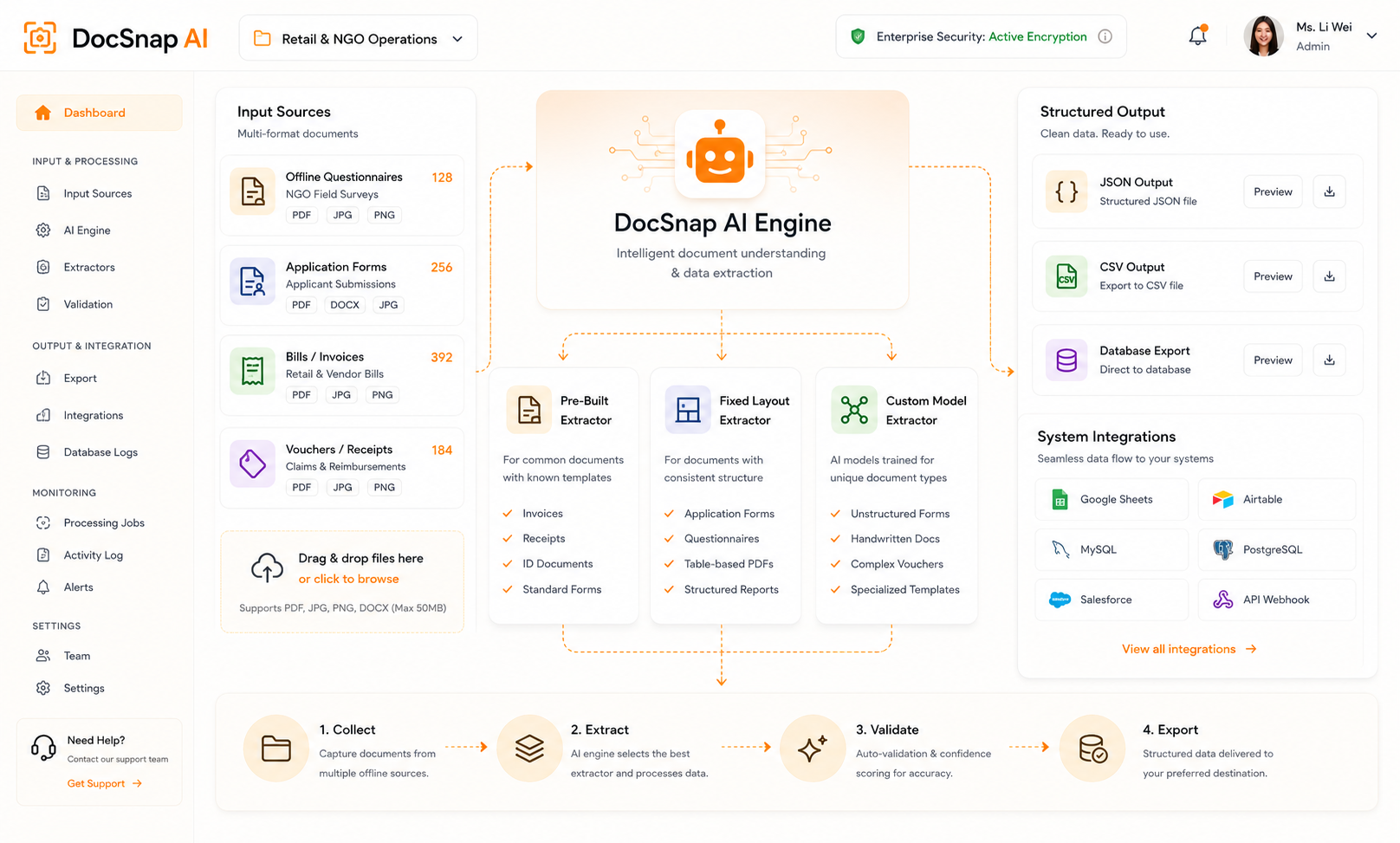Click the Database Export cylinder icon
The height and width of the screenshot is (843, 1400).
click(1066, 360)
